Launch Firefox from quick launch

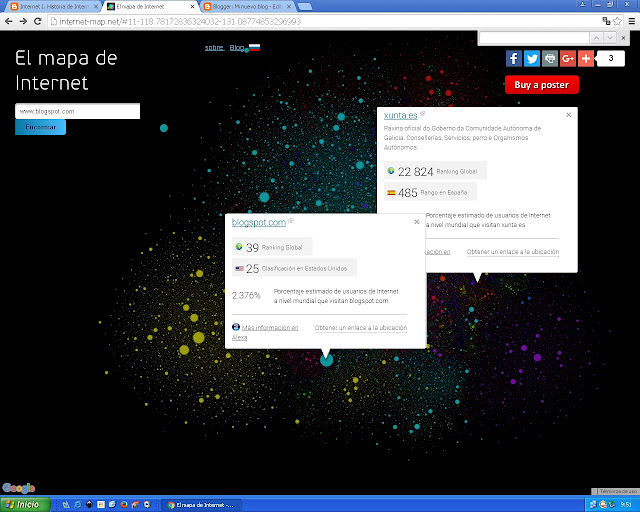point(124,505)
